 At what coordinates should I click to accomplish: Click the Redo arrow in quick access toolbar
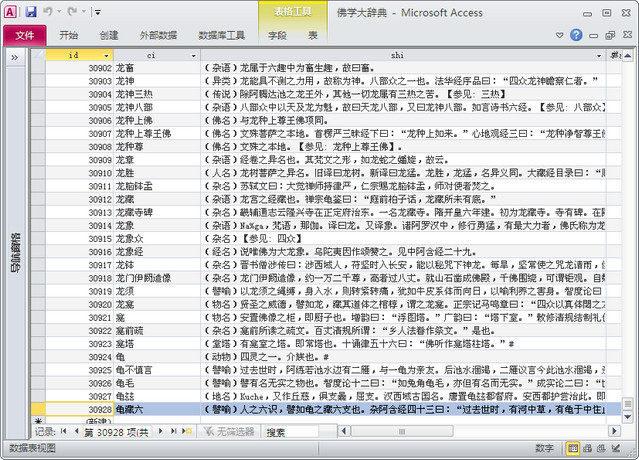click(x=73, y=12)
